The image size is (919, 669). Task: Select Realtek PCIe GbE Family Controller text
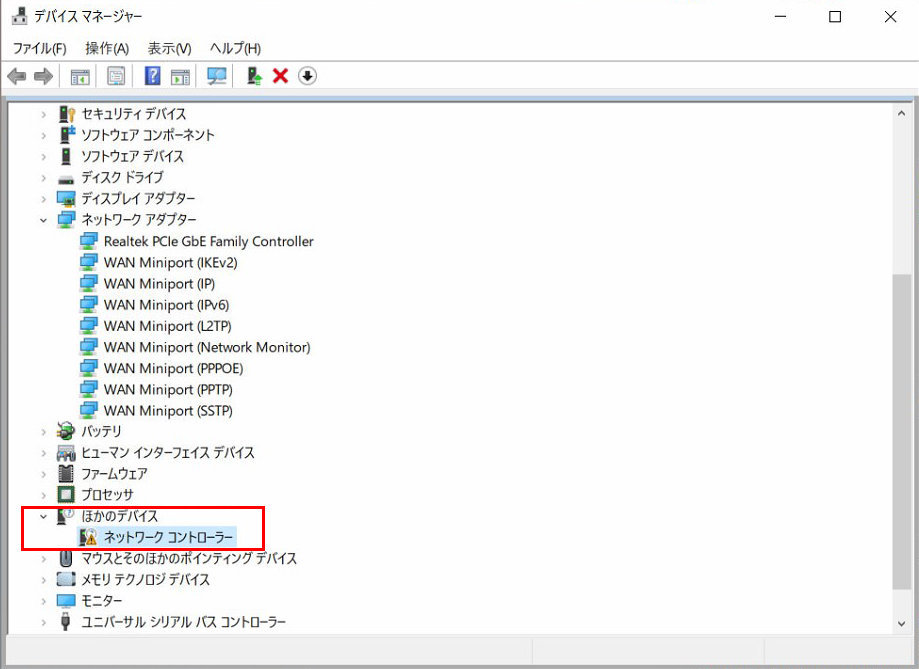click(x=209, y=241)
